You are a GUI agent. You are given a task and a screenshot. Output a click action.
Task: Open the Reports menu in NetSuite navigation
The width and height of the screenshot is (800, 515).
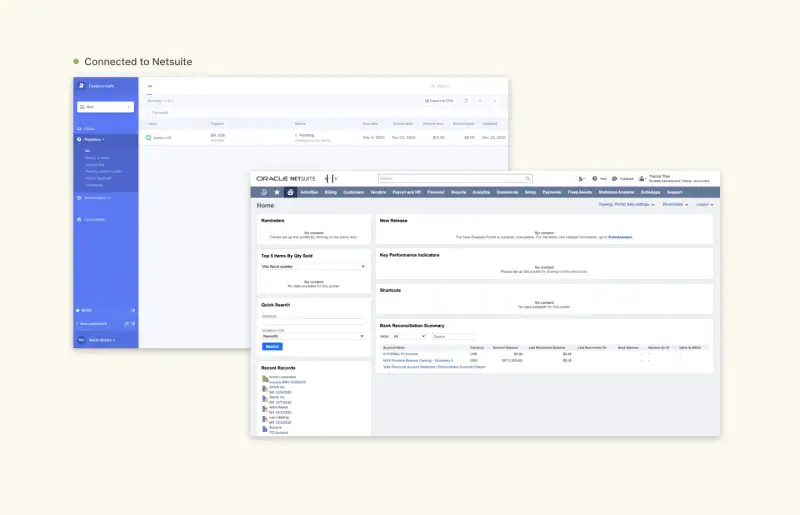tap(458, 192)
